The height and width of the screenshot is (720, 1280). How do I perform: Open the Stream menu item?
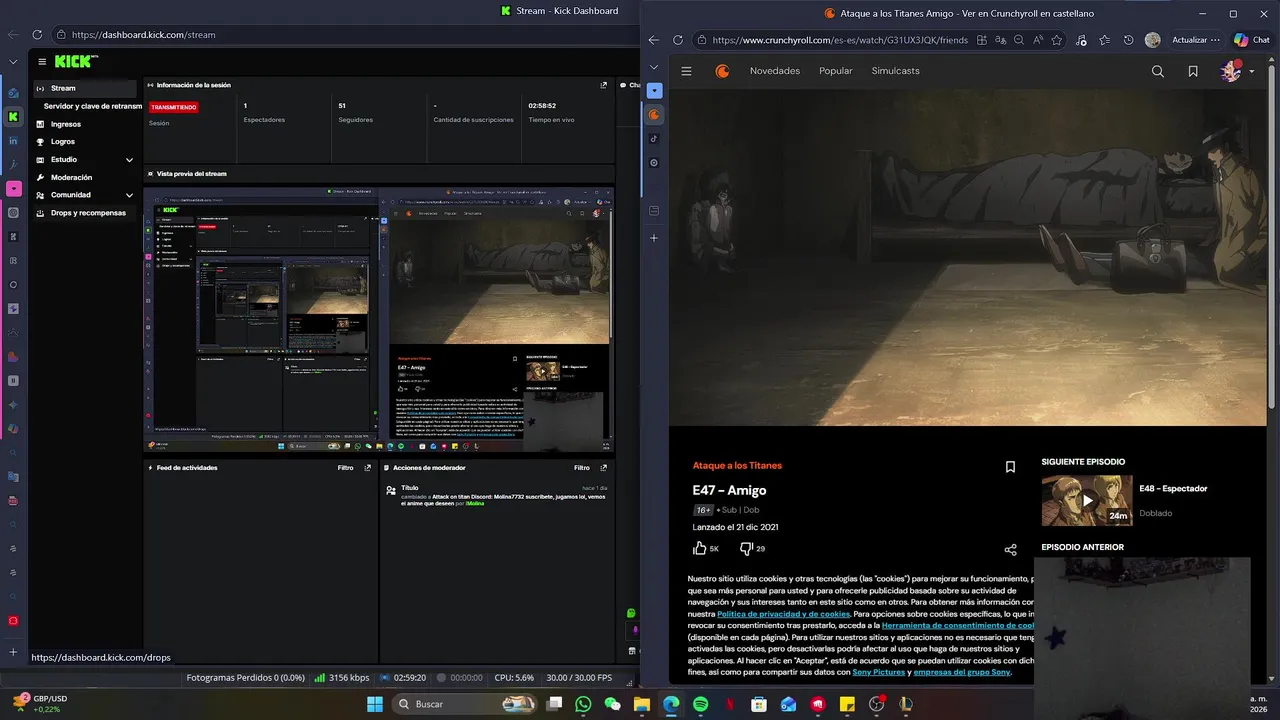click(85, 88)
